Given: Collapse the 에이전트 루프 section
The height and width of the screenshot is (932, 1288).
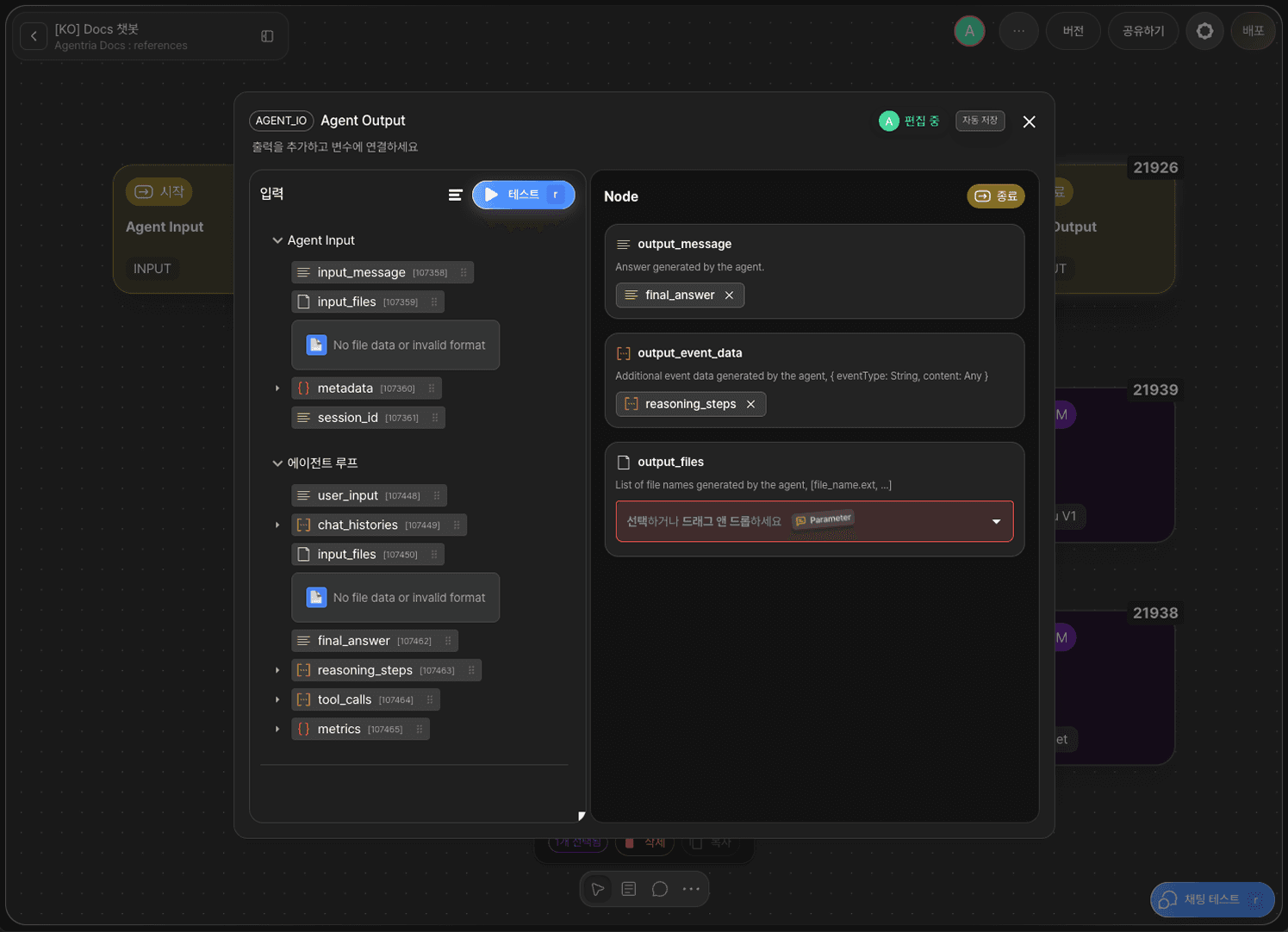Looking at the screenshot, I should [x=277, y=463].
